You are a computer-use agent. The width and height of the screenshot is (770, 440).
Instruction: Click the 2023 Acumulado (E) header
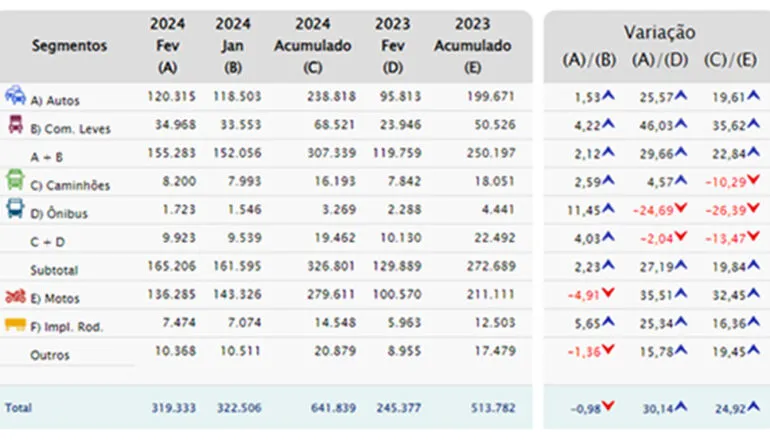pos(472,46)
